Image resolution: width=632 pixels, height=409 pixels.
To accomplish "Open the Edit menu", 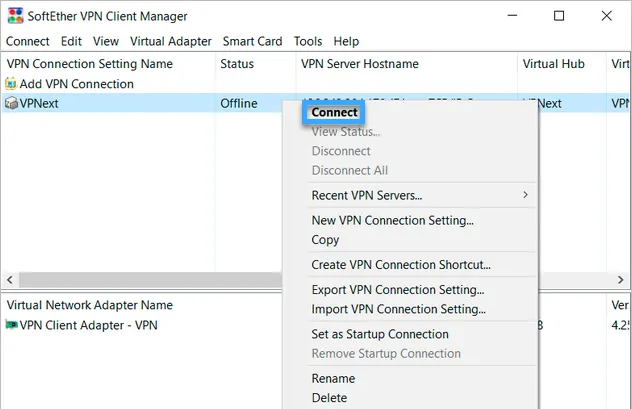I will 71,41.
